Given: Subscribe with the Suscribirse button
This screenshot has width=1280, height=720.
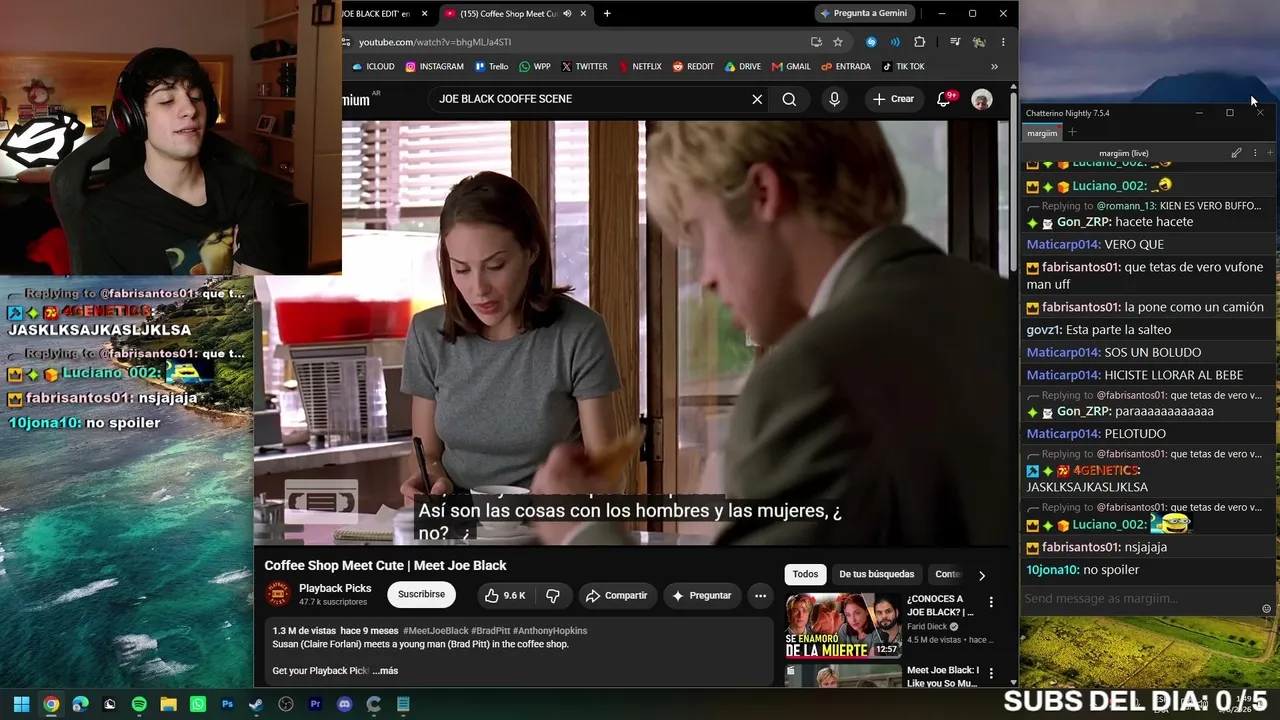Looking at the screenshot, I should point(421,594).
